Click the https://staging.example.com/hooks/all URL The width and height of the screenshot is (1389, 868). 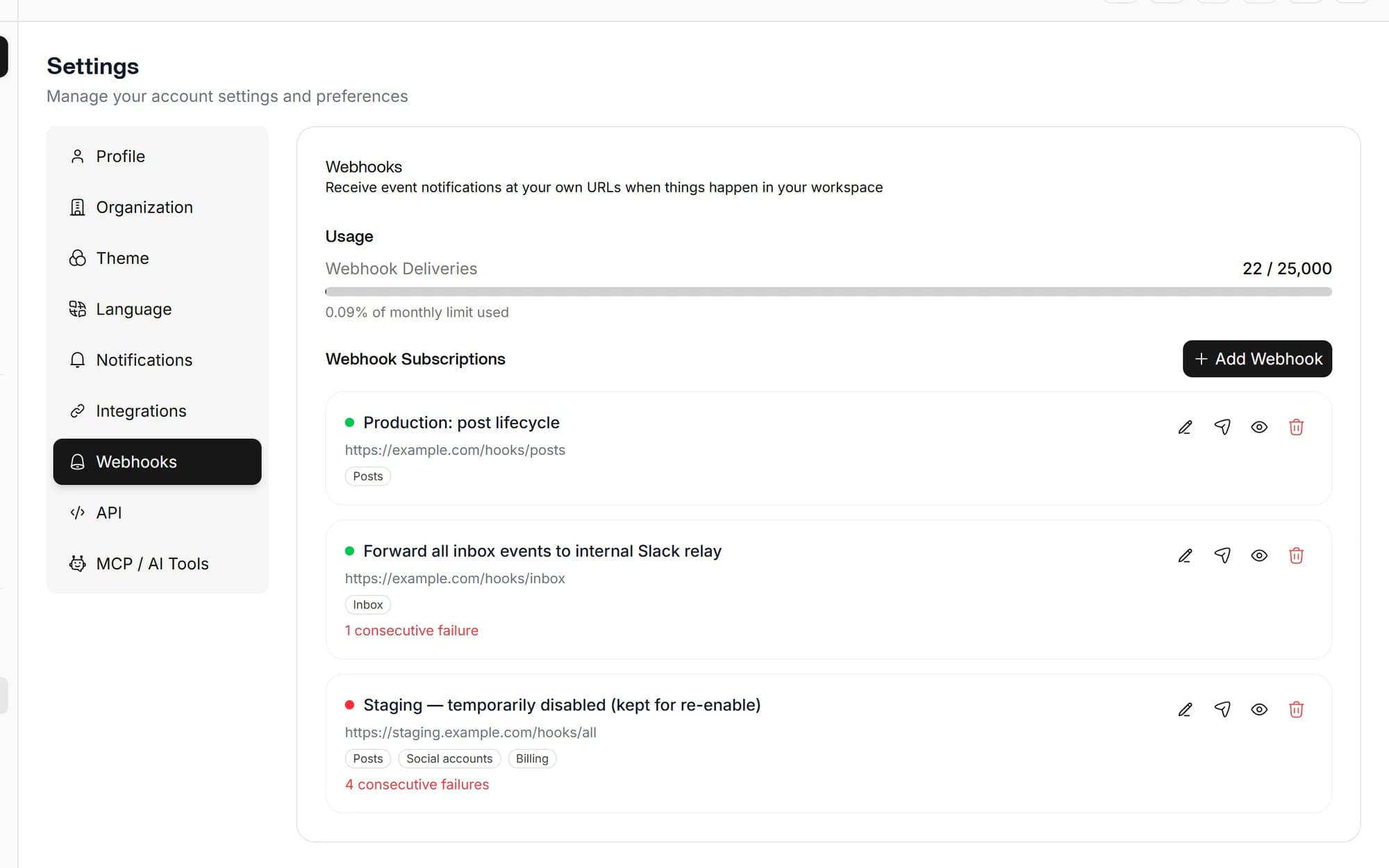(471, 733)
